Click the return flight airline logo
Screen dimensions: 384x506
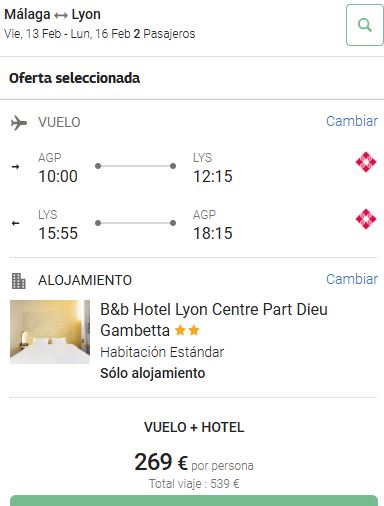tap(366, 219)
